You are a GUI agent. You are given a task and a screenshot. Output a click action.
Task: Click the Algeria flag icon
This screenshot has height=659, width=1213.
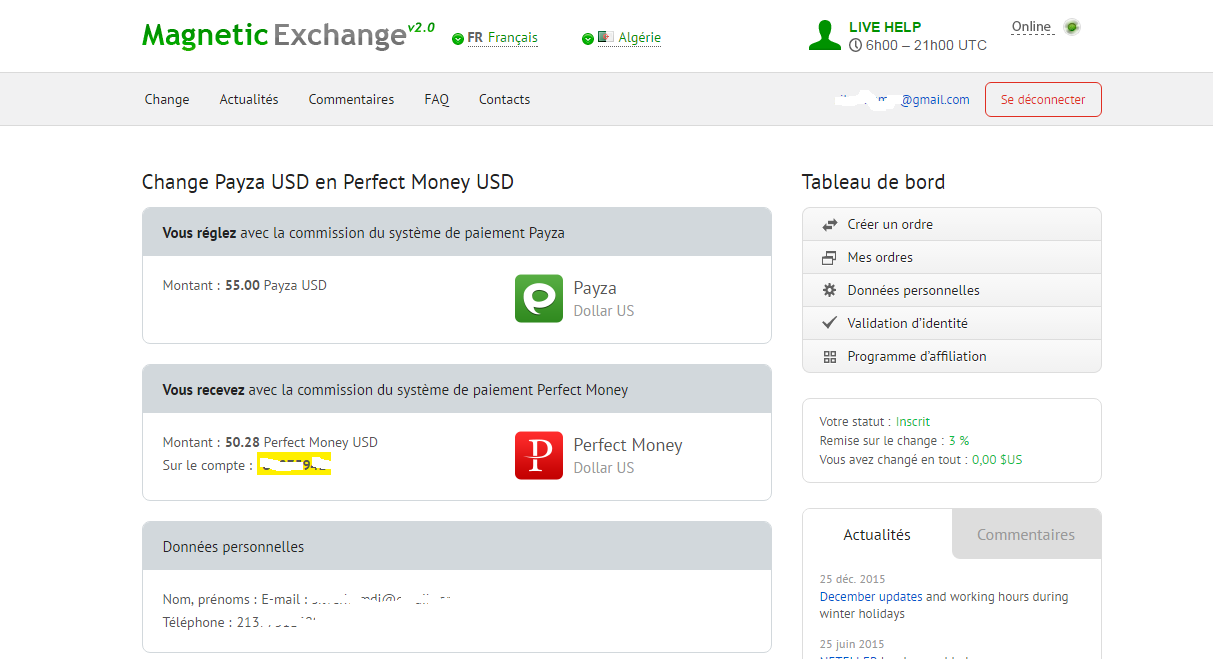606,37
